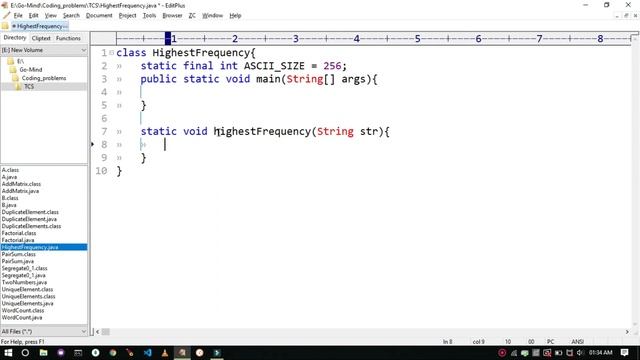
Task: Select TwoNumbers.java in the file list
Action: [x=24, y=282]
